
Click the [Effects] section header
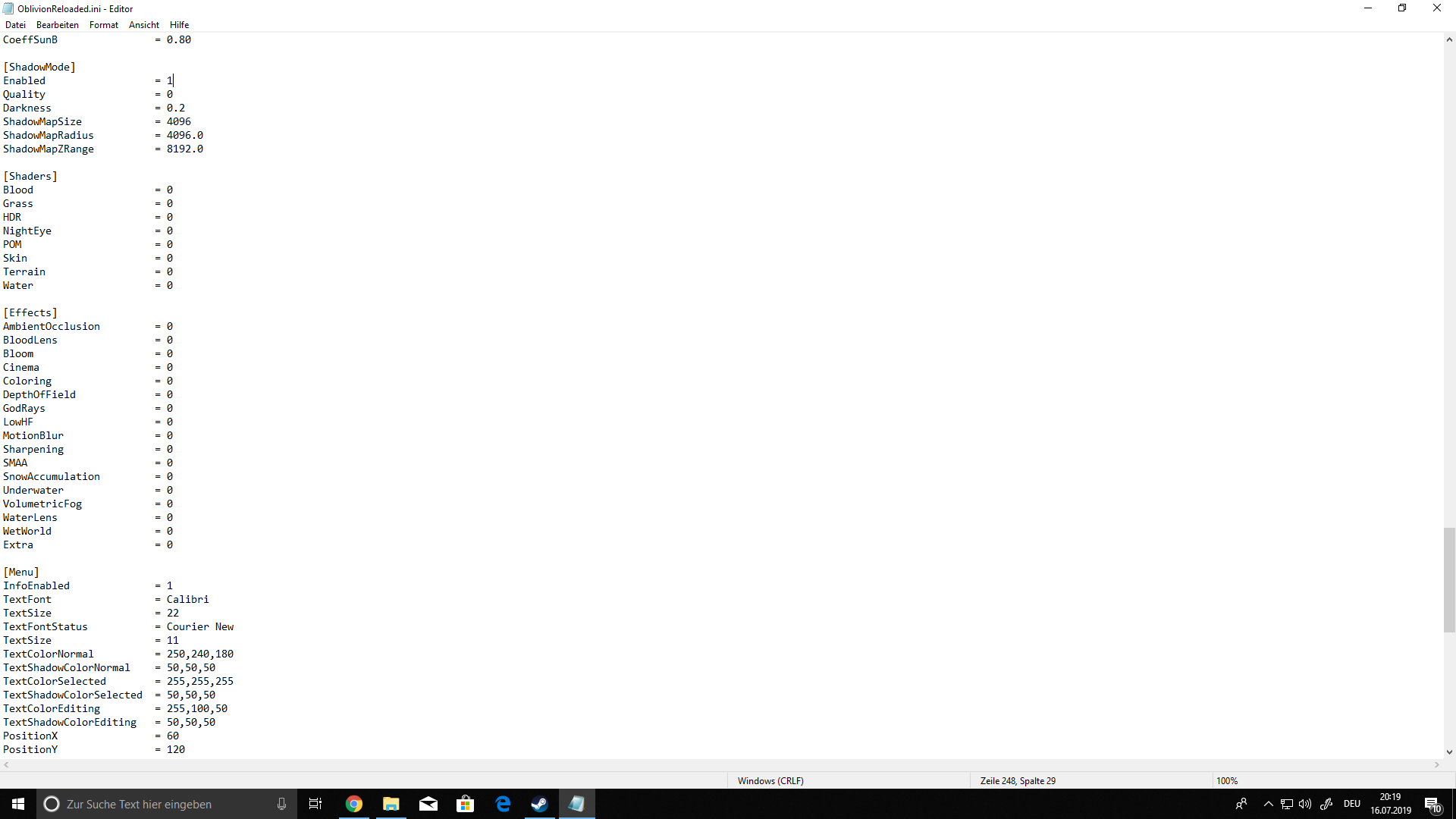coord(30,312)
